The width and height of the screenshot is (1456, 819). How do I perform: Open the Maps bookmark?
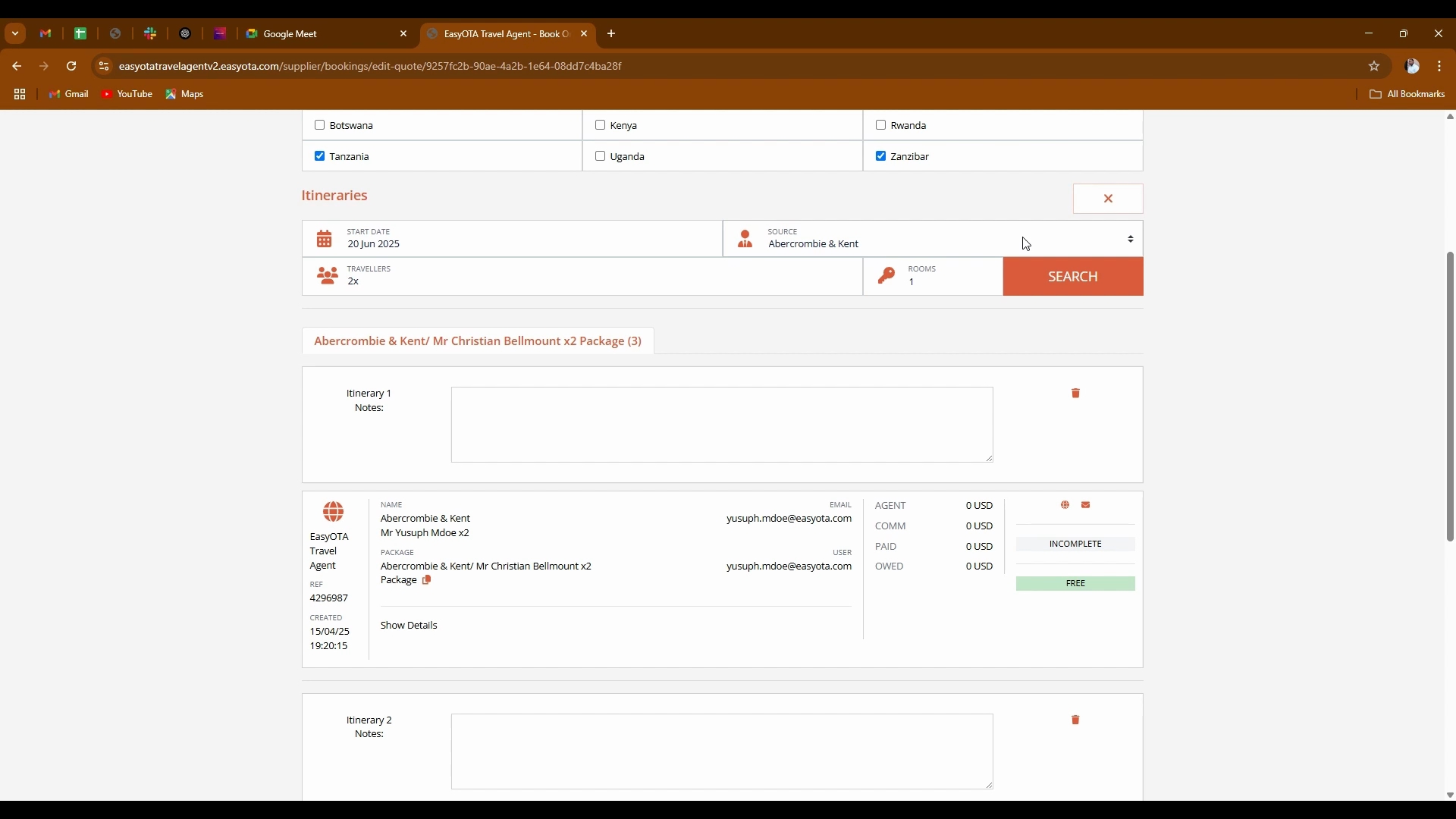185,94
